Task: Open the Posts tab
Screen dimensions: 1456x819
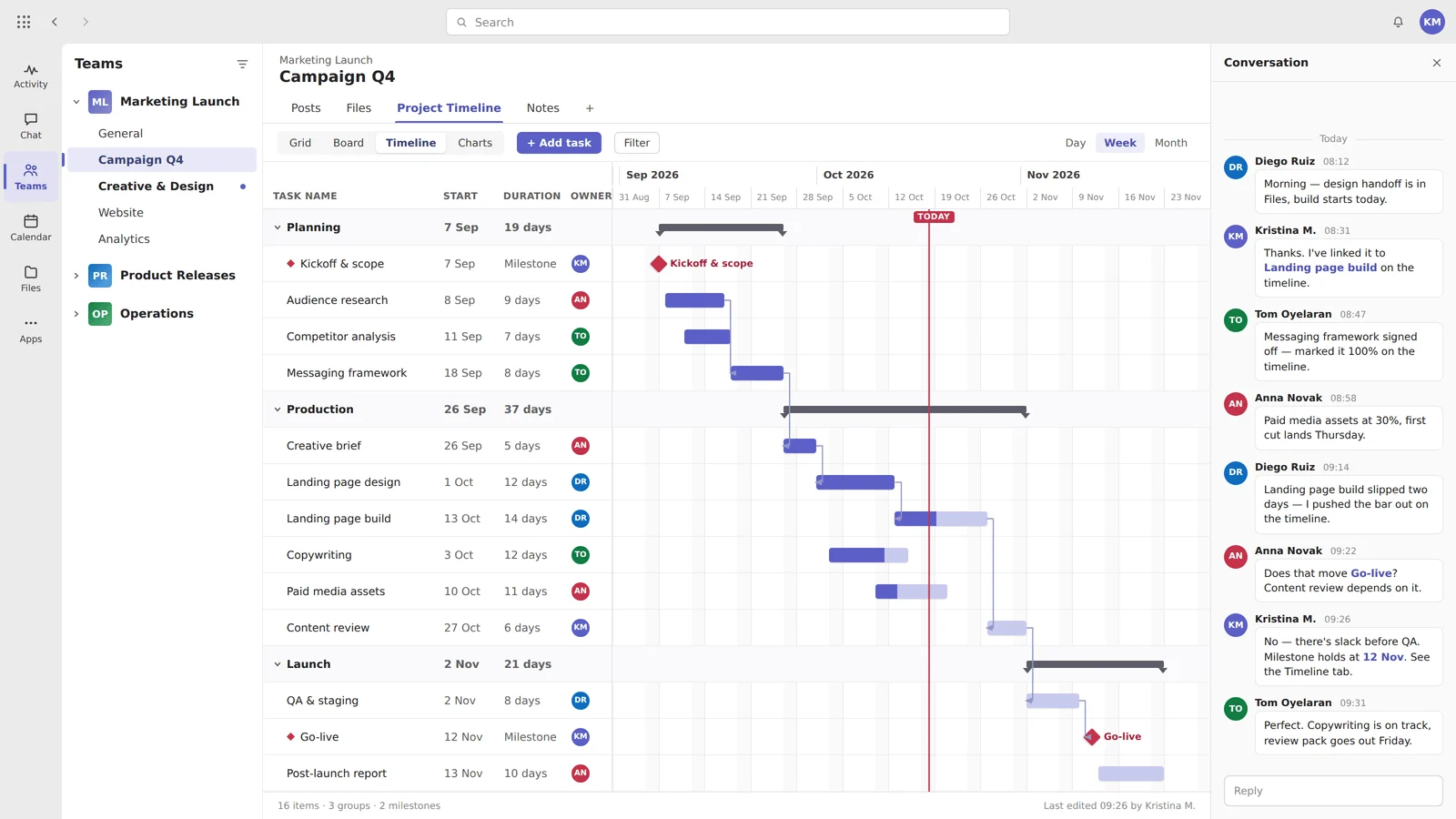Action: 306,108
